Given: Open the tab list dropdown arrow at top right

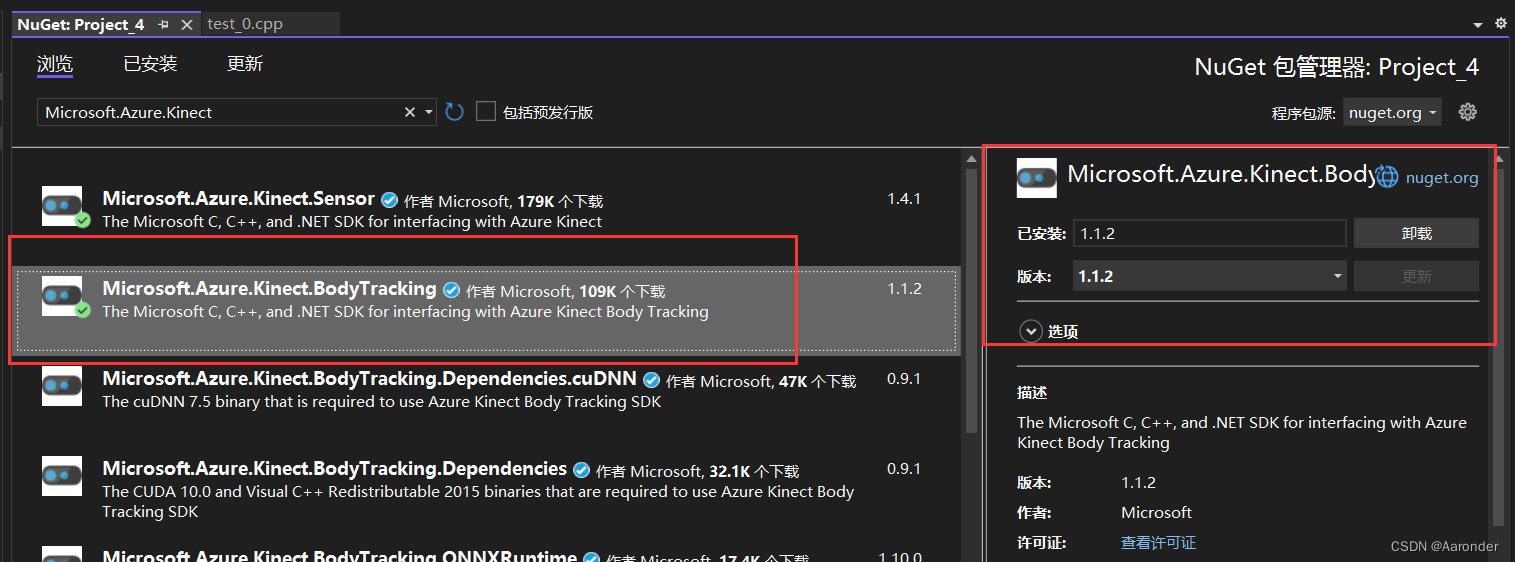Looking at the screenshot, I should pyautogui.click(x=1478, y=24).
